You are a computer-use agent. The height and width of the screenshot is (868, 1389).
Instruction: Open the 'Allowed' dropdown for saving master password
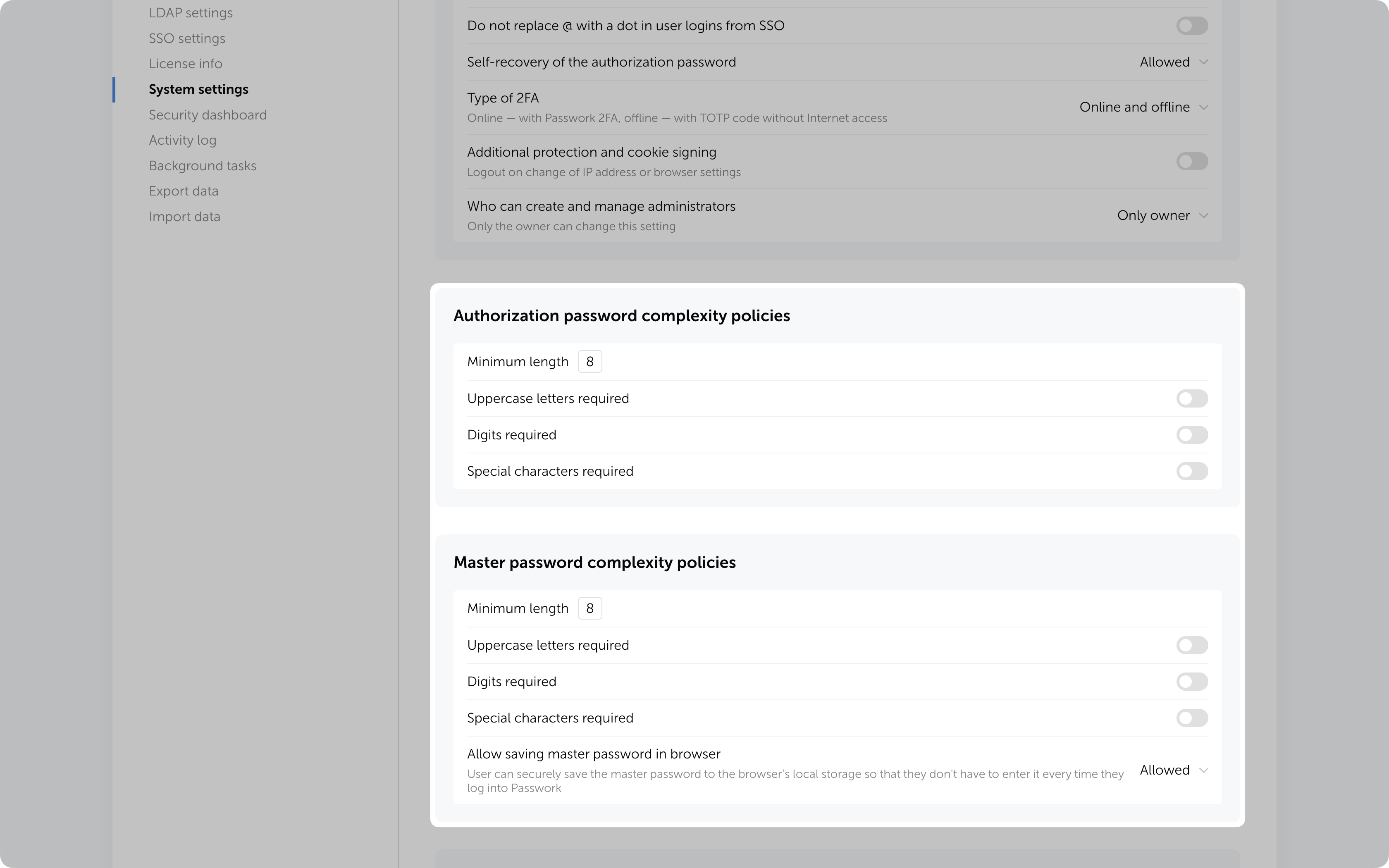pos(1173,770)
